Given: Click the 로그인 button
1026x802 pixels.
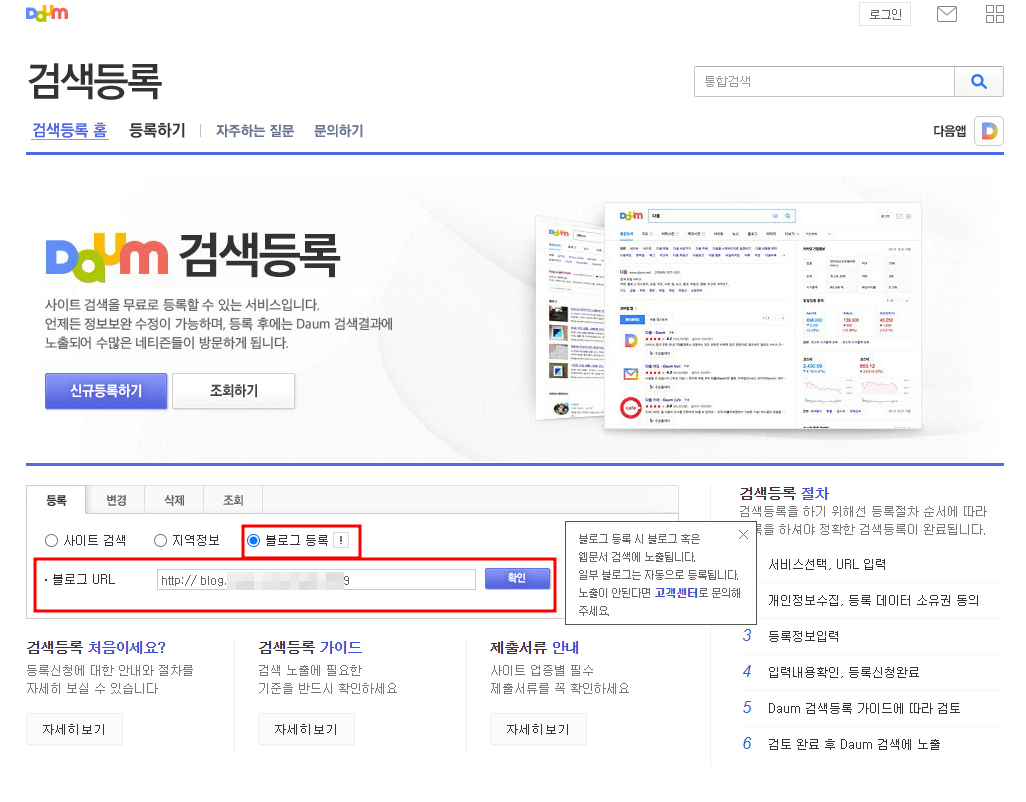Looking at the screenshot, I should click(885, 14).
